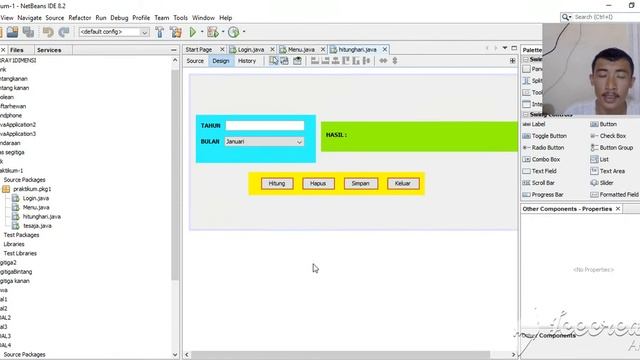
Task: Click the Hitung button in form
Action: coord(277,184)
